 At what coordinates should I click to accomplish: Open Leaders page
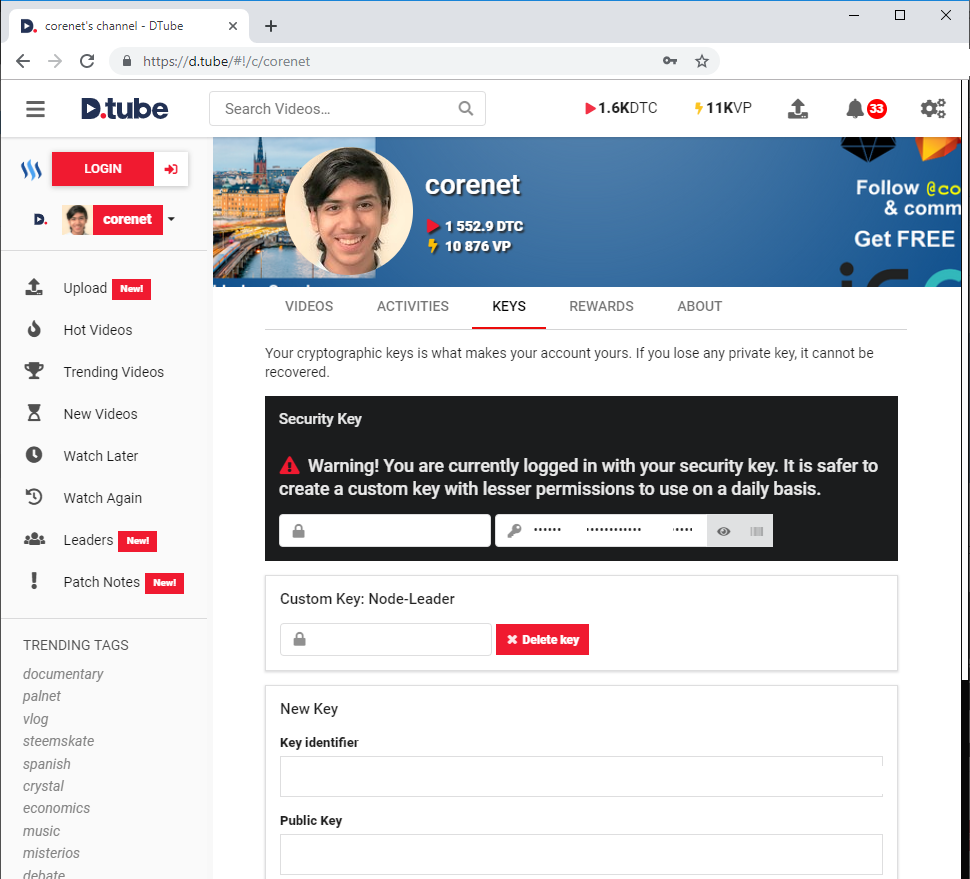[x=88, y=540]
